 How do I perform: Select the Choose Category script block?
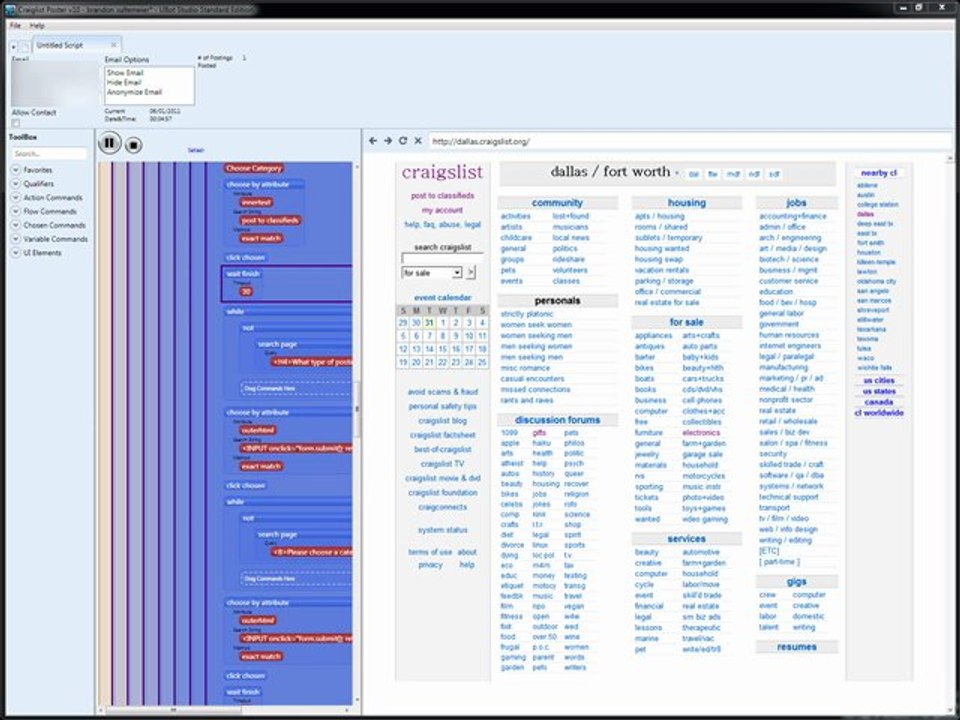pyautogui.click(x=253, y=168)
